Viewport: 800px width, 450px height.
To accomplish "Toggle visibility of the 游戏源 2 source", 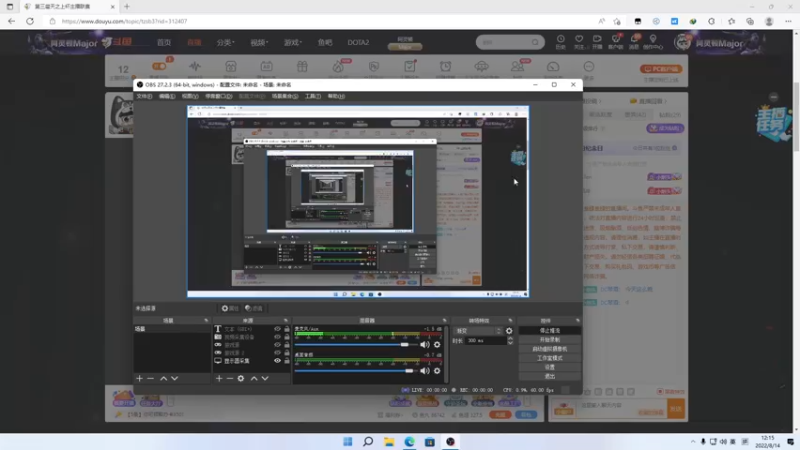I will 277,353.
